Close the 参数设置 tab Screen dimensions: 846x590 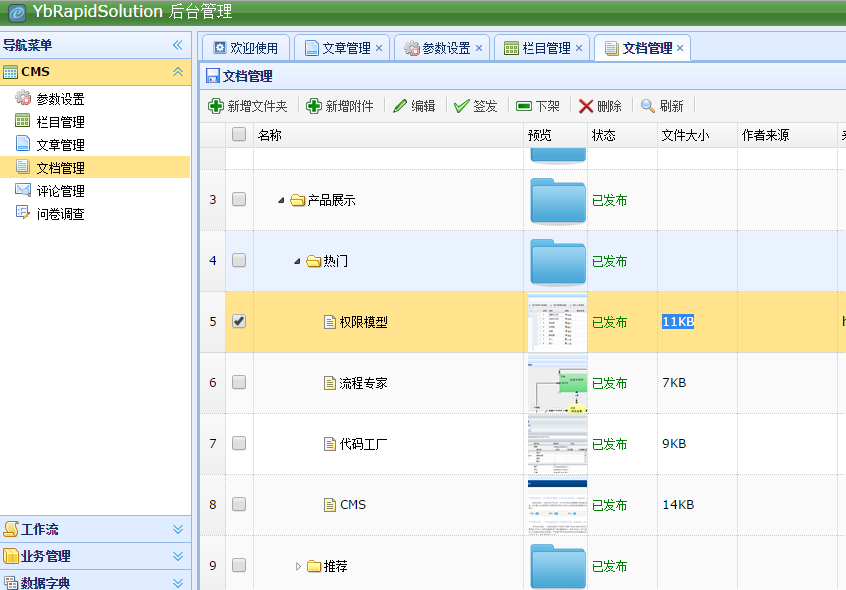pyautogui.click(x=479, y=48)
